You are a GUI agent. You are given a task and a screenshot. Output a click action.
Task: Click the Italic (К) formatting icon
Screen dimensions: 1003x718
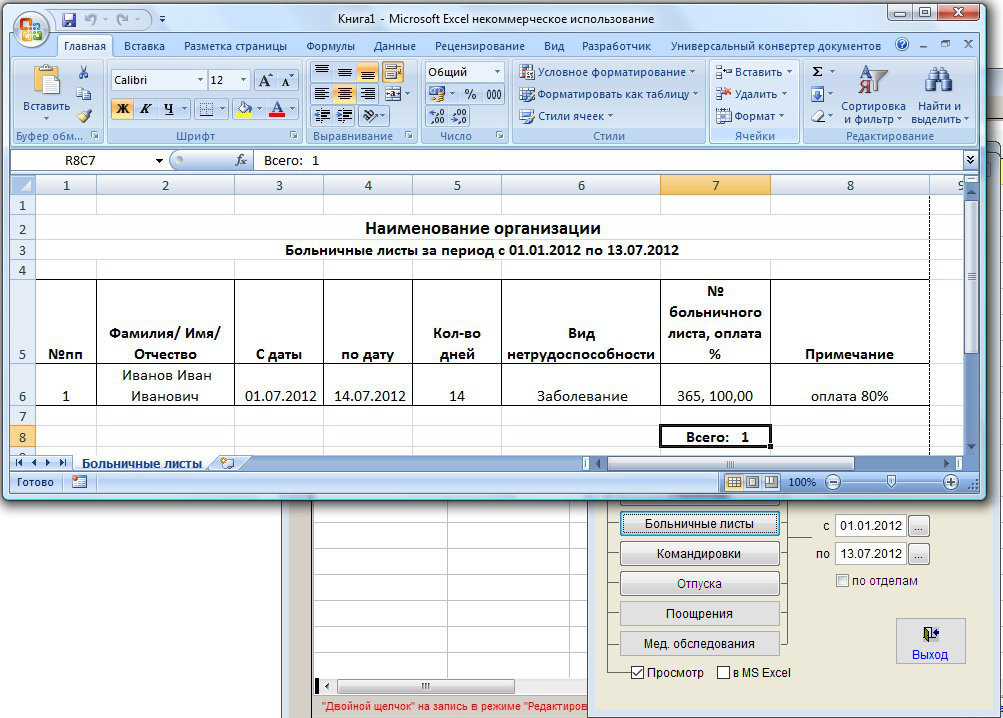tap(145, 109)
